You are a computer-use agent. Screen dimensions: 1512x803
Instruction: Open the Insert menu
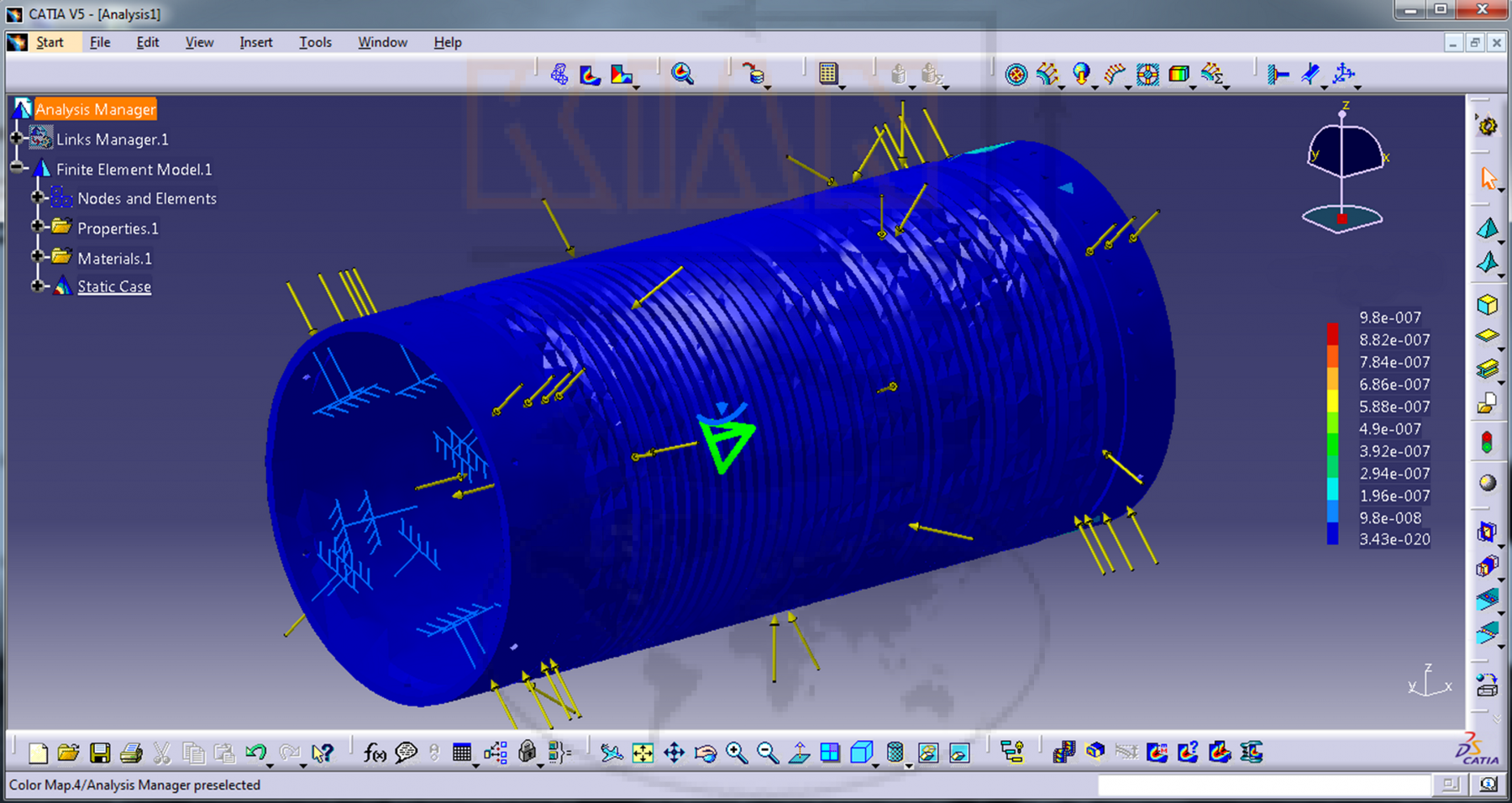click(255, 42)
